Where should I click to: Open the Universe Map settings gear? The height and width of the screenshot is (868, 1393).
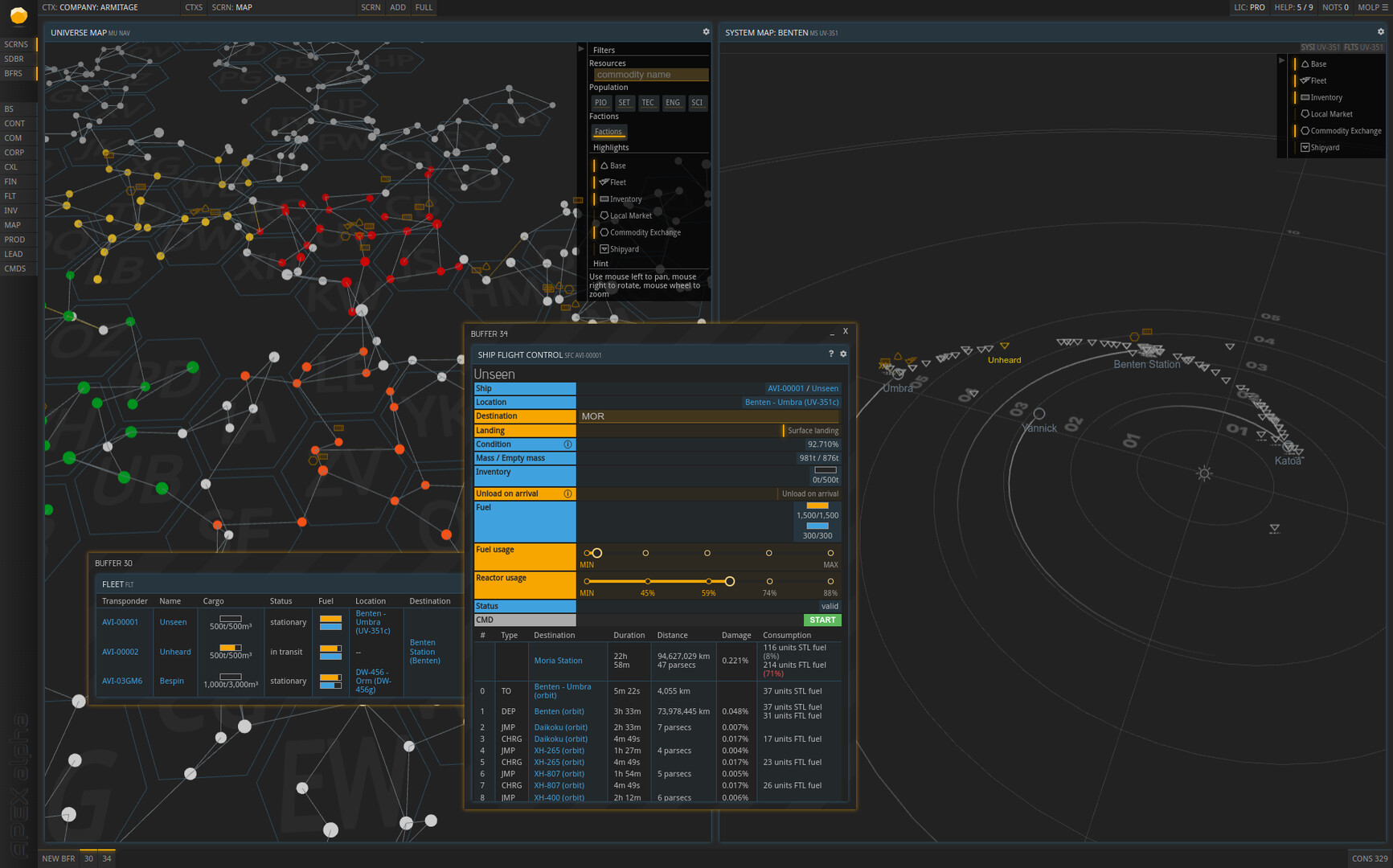(x=706, y=31)
